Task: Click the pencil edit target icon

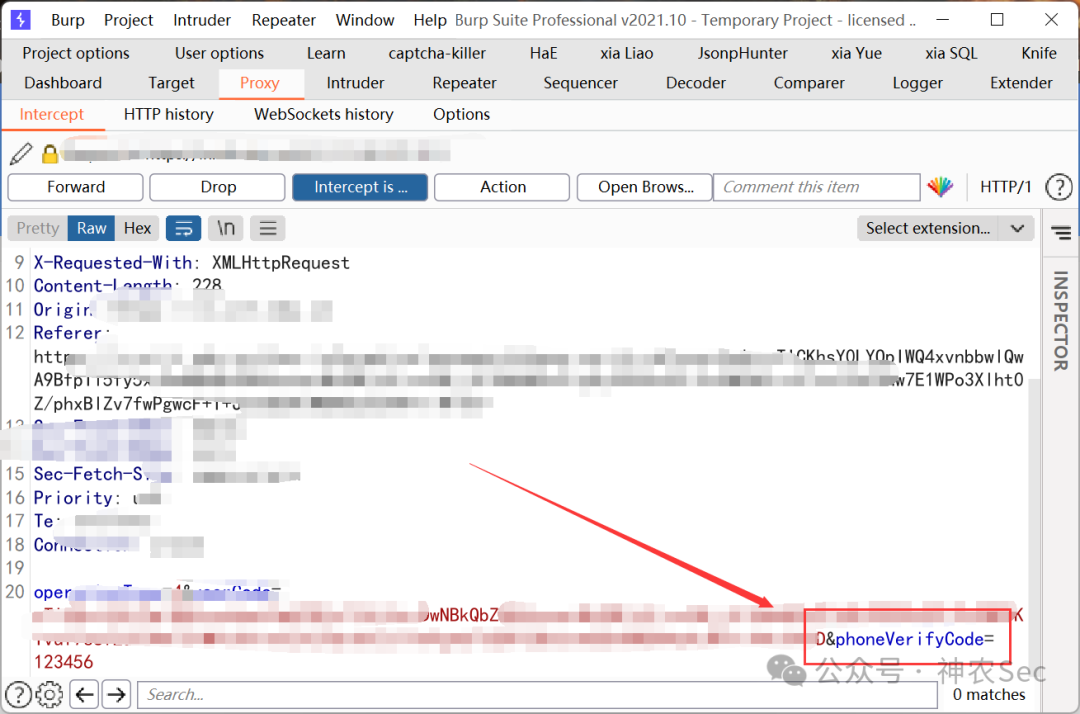Action: point(21,153)
